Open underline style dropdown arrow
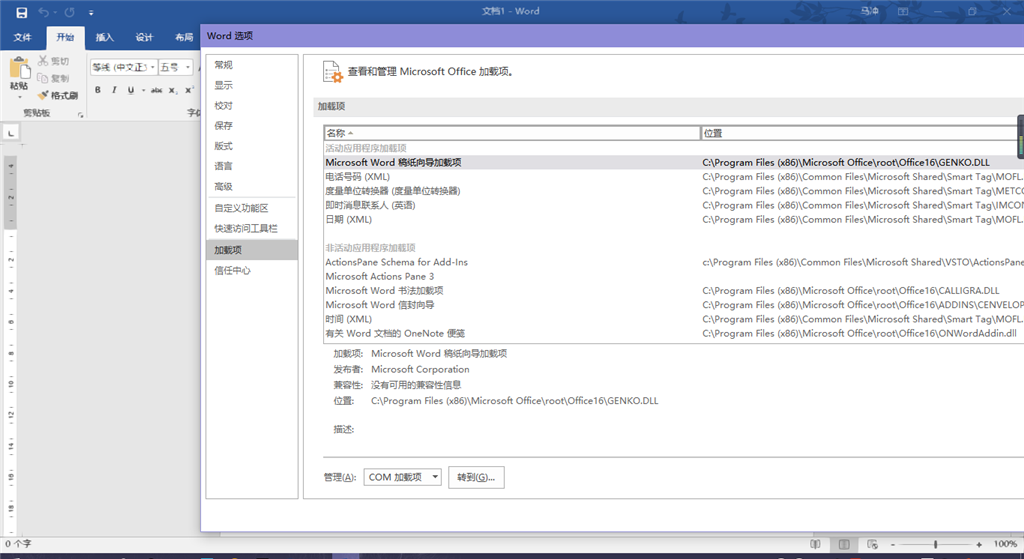The width and height of the screenshot is (1024, 559). coord(143,90)
